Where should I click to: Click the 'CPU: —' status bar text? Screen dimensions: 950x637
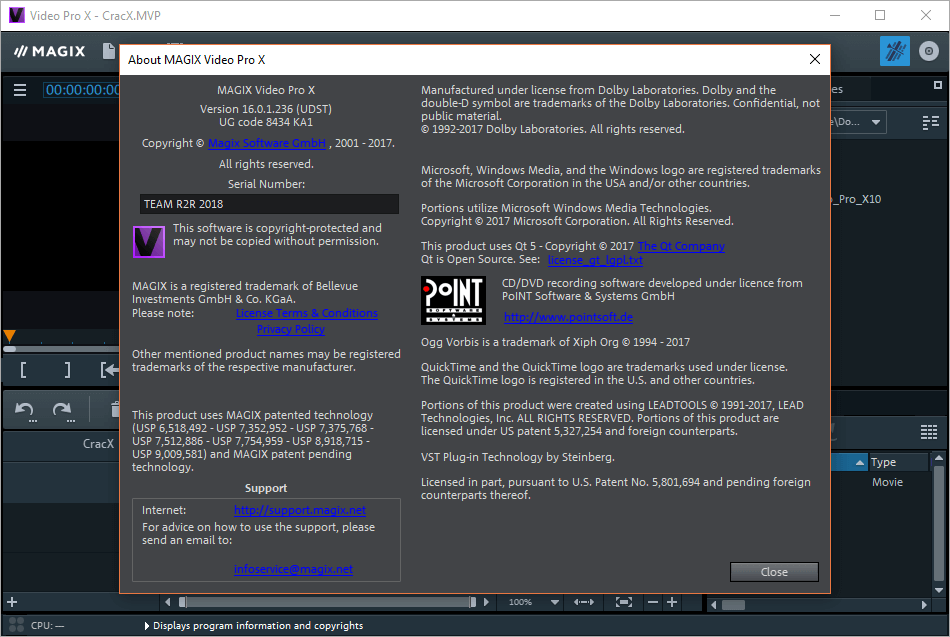(47, 625)
